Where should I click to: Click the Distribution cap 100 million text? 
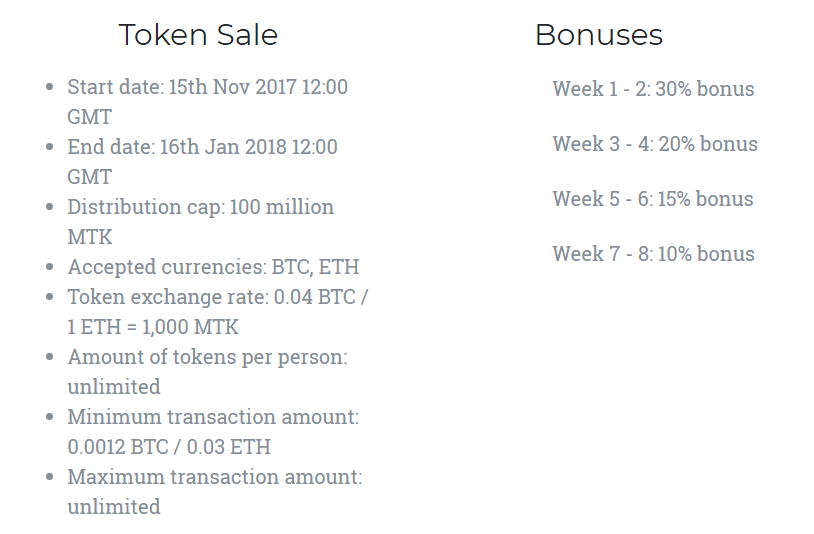click(200, 207)
